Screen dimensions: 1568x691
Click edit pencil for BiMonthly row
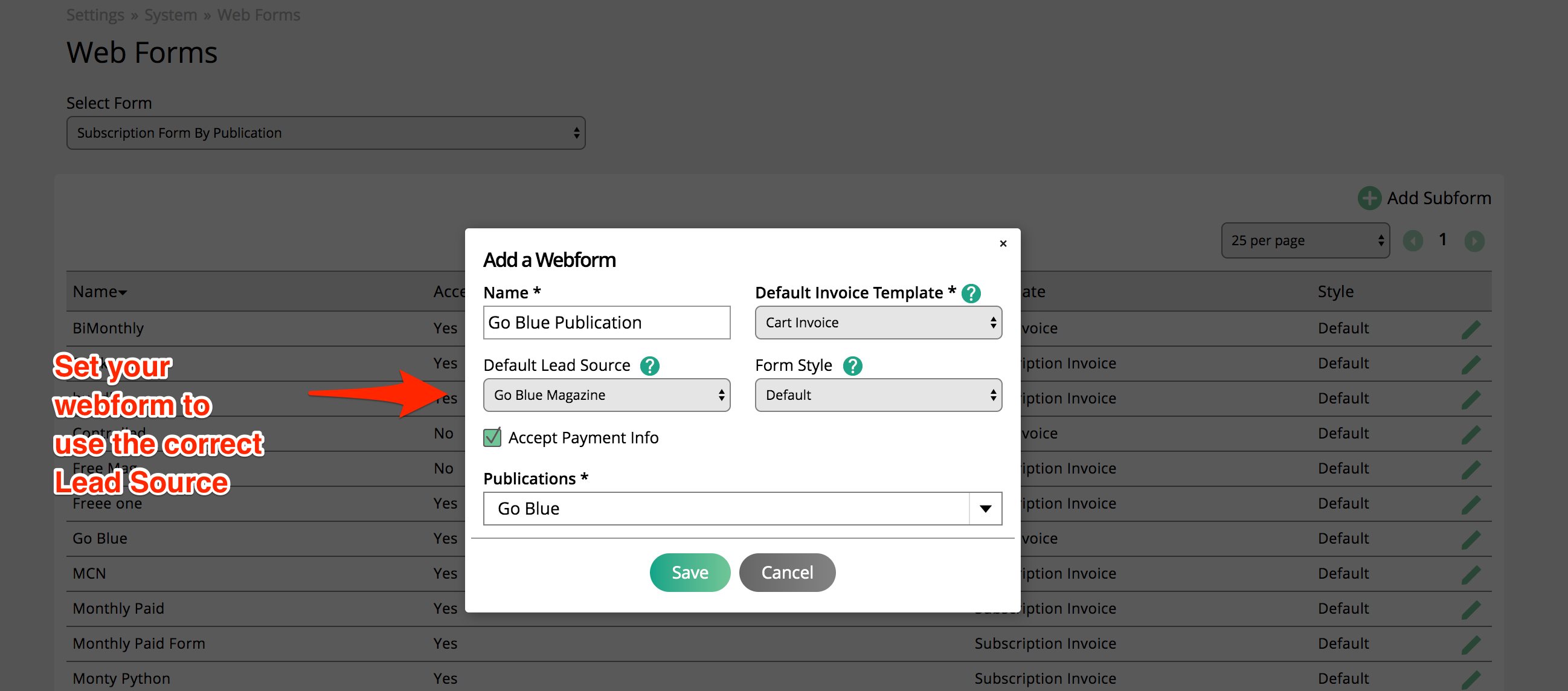point(1470,329)
